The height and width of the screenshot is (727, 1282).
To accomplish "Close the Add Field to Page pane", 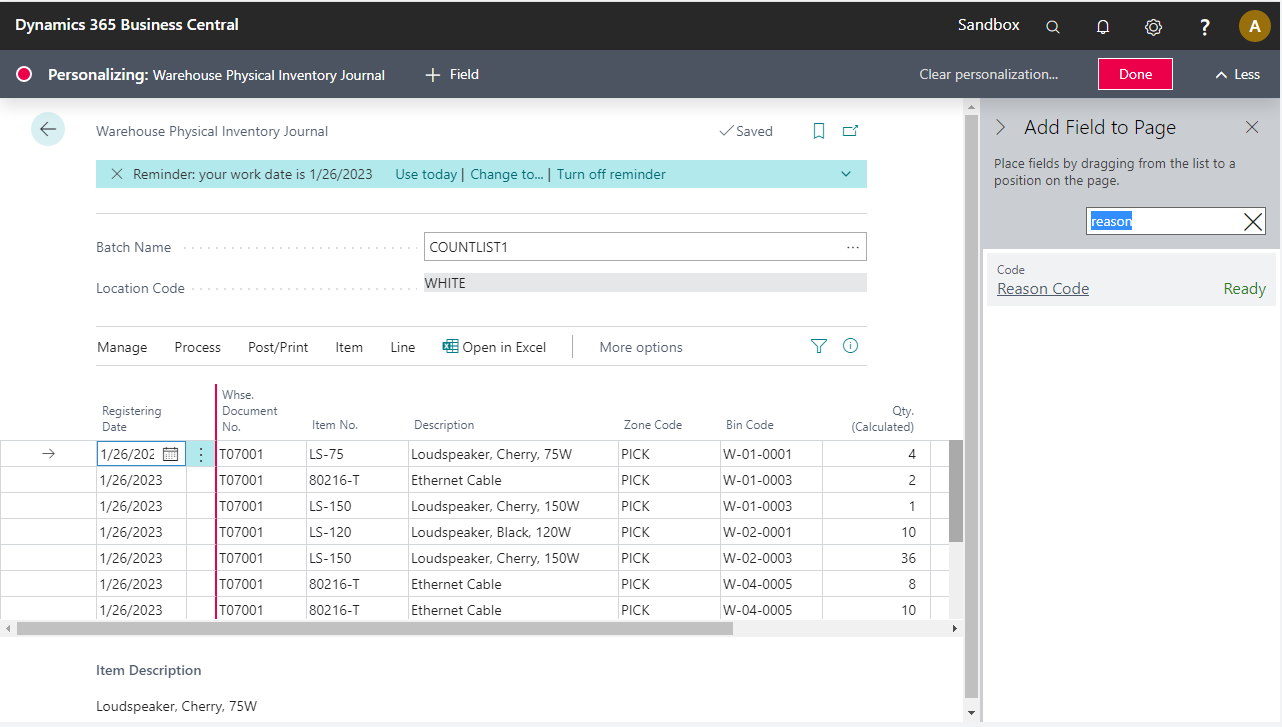I will (1252, 127).
